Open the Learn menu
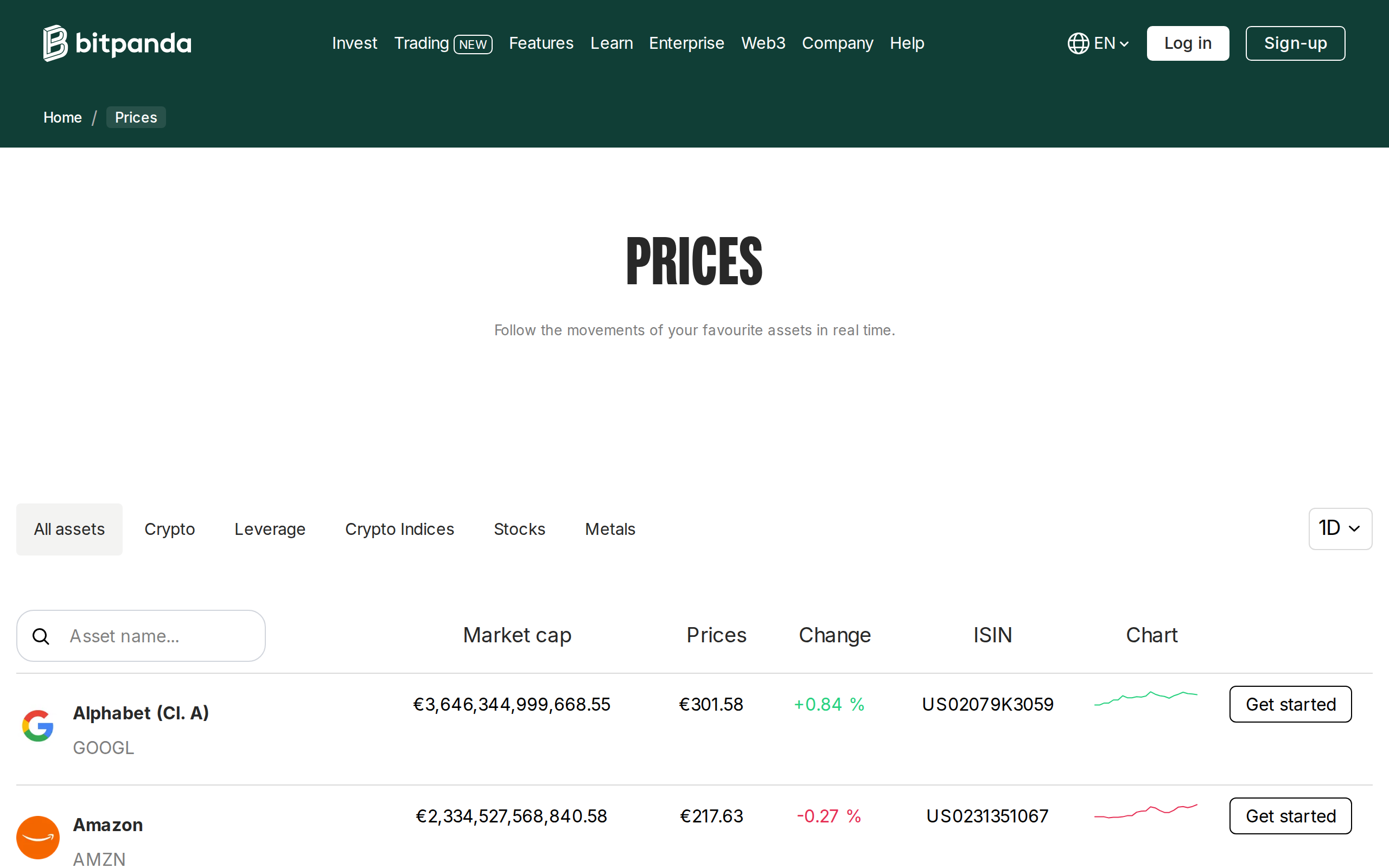 tap(611, 43)
